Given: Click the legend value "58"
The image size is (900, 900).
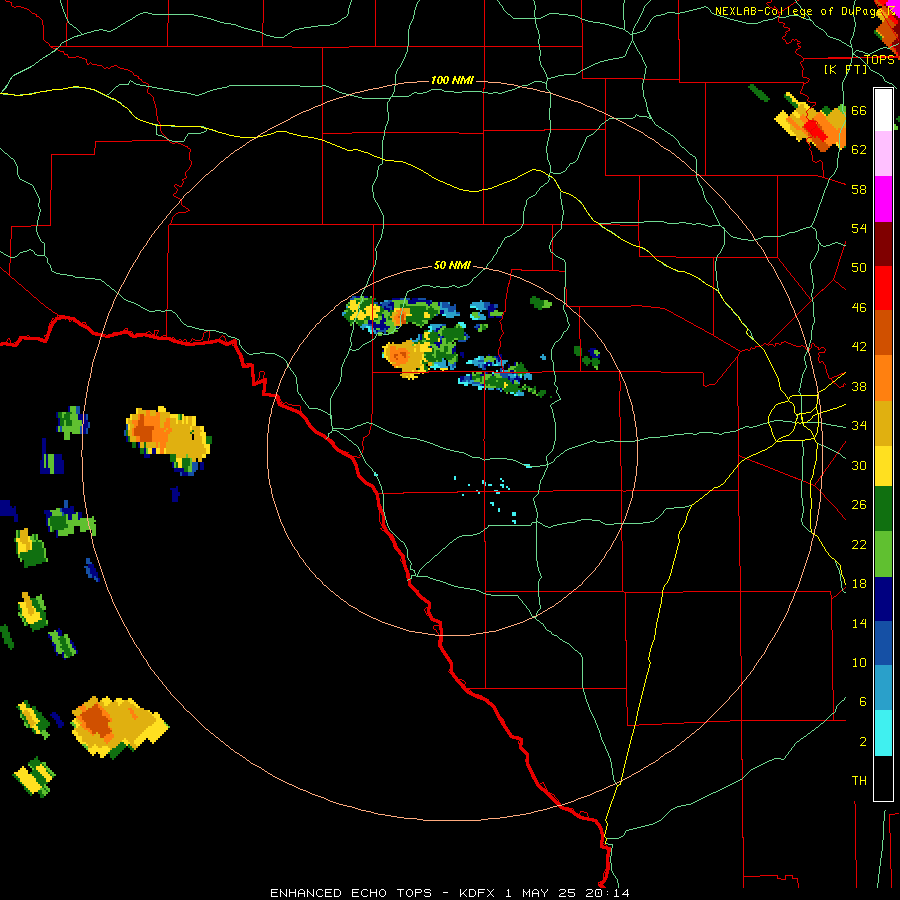Looking at the screenshot, I should [859, 189].
